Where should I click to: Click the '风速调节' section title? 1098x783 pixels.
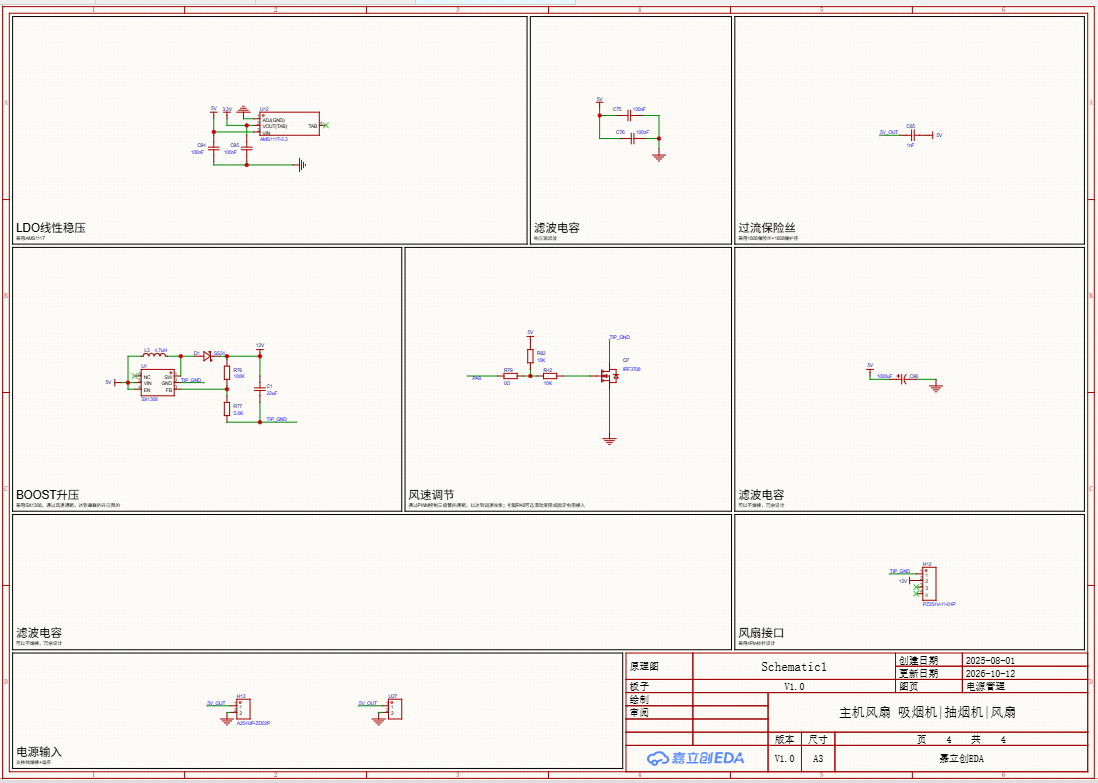[431, 494]
